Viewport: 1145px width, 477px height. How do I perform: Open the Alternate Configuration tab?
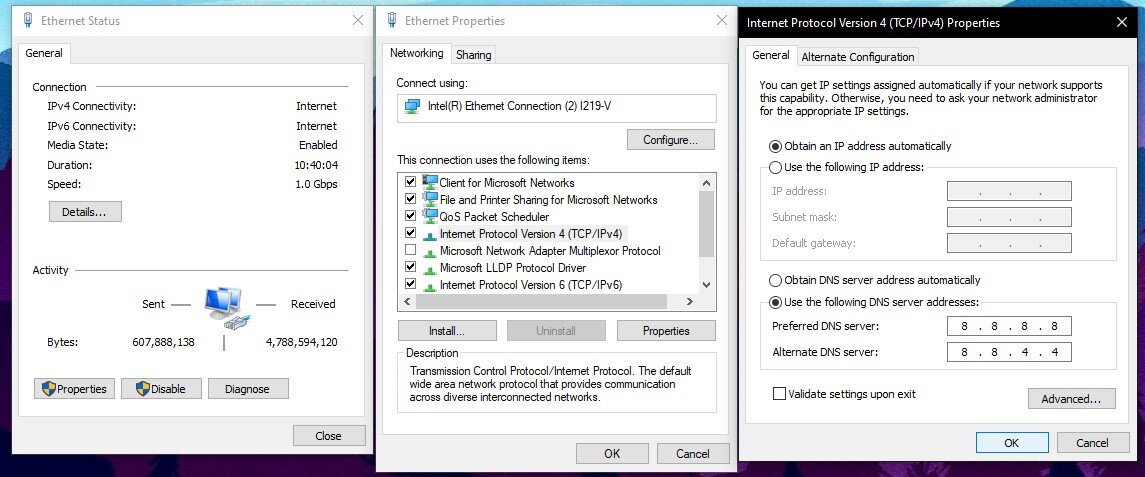(x=858, y=57)
